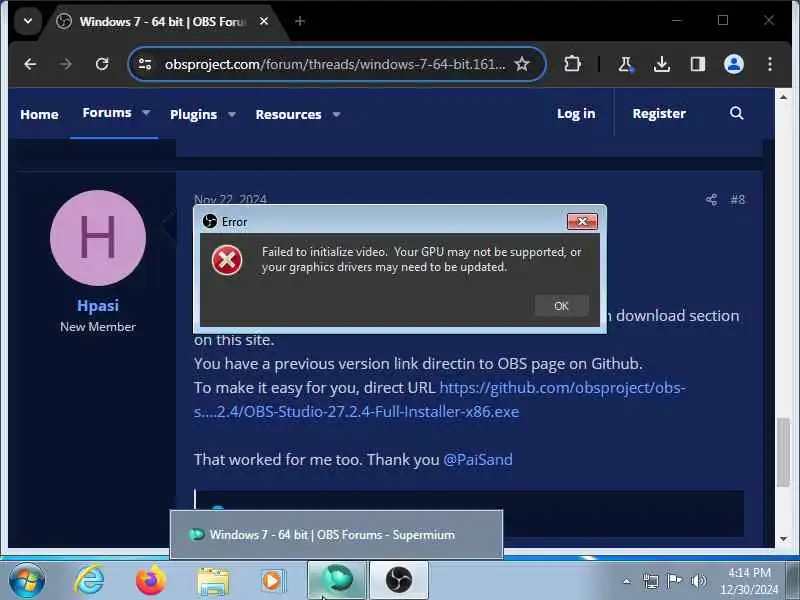Reload the page with the refresh icon
The height and width of the screenshot is (600, 800).
click(102, 64)
